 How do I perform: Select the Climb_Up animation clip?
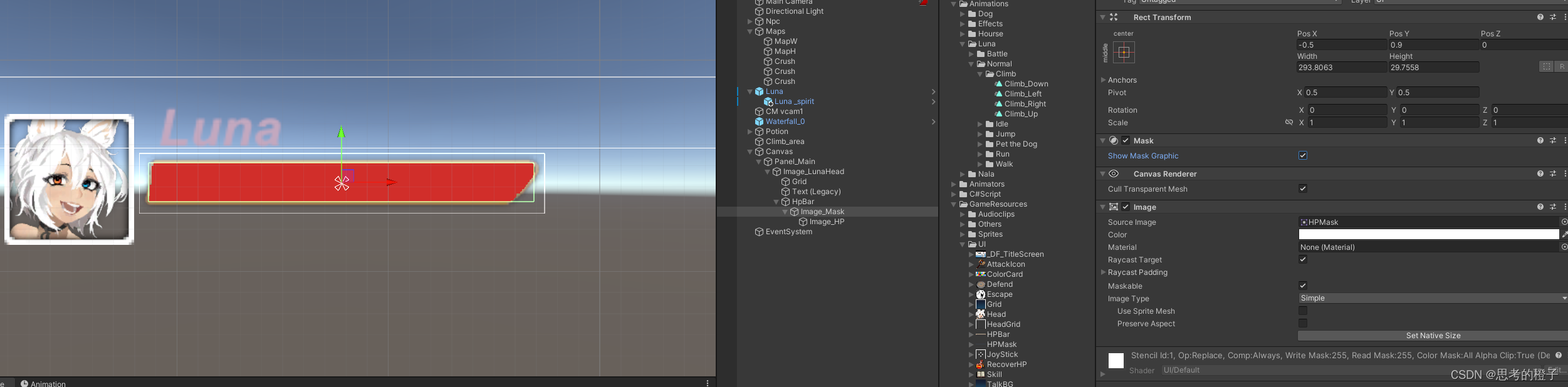click(x=1016, y=114)
